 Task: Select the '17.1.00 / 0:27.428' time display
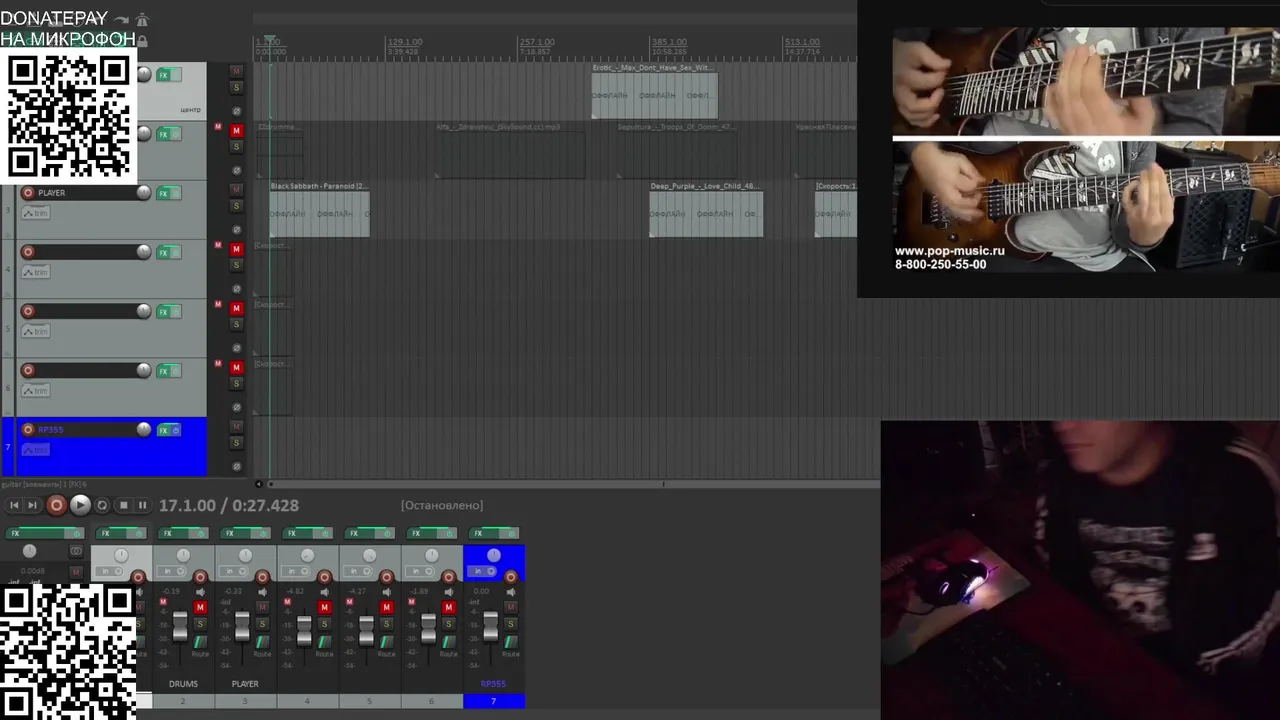(229, 506)
